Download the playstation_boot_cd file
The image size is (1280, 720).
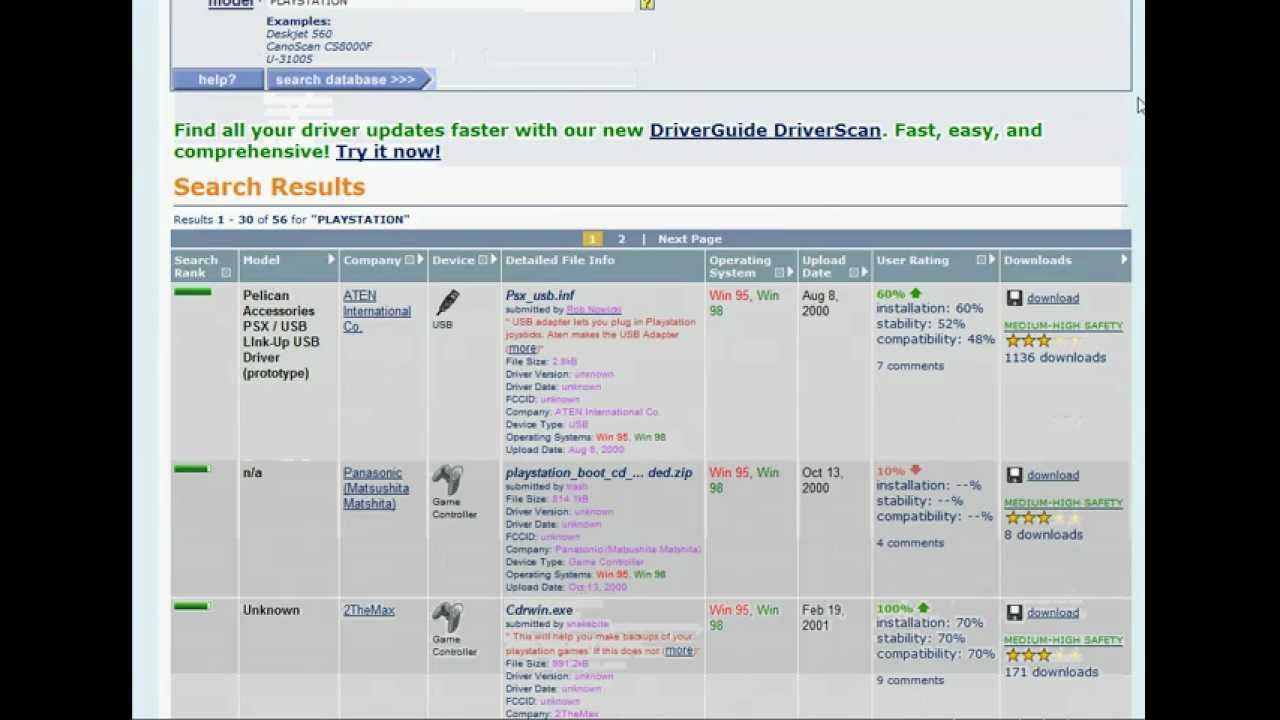point(1053,475)
